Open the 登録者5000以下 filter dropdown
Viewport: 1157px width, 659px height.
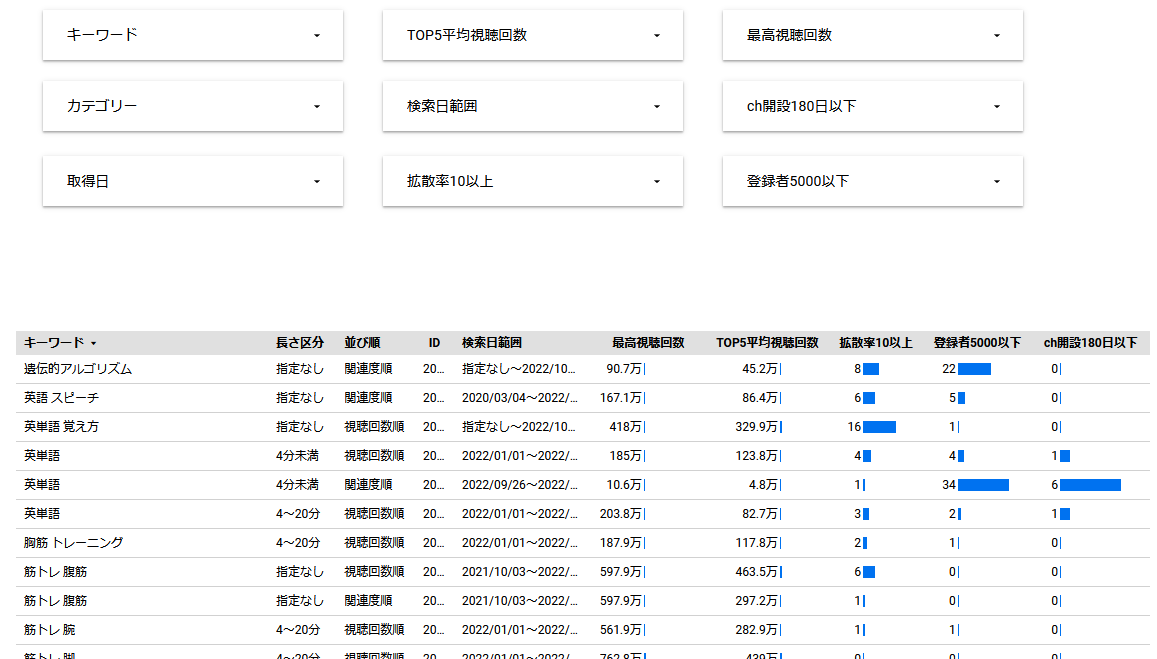[872, 181]
